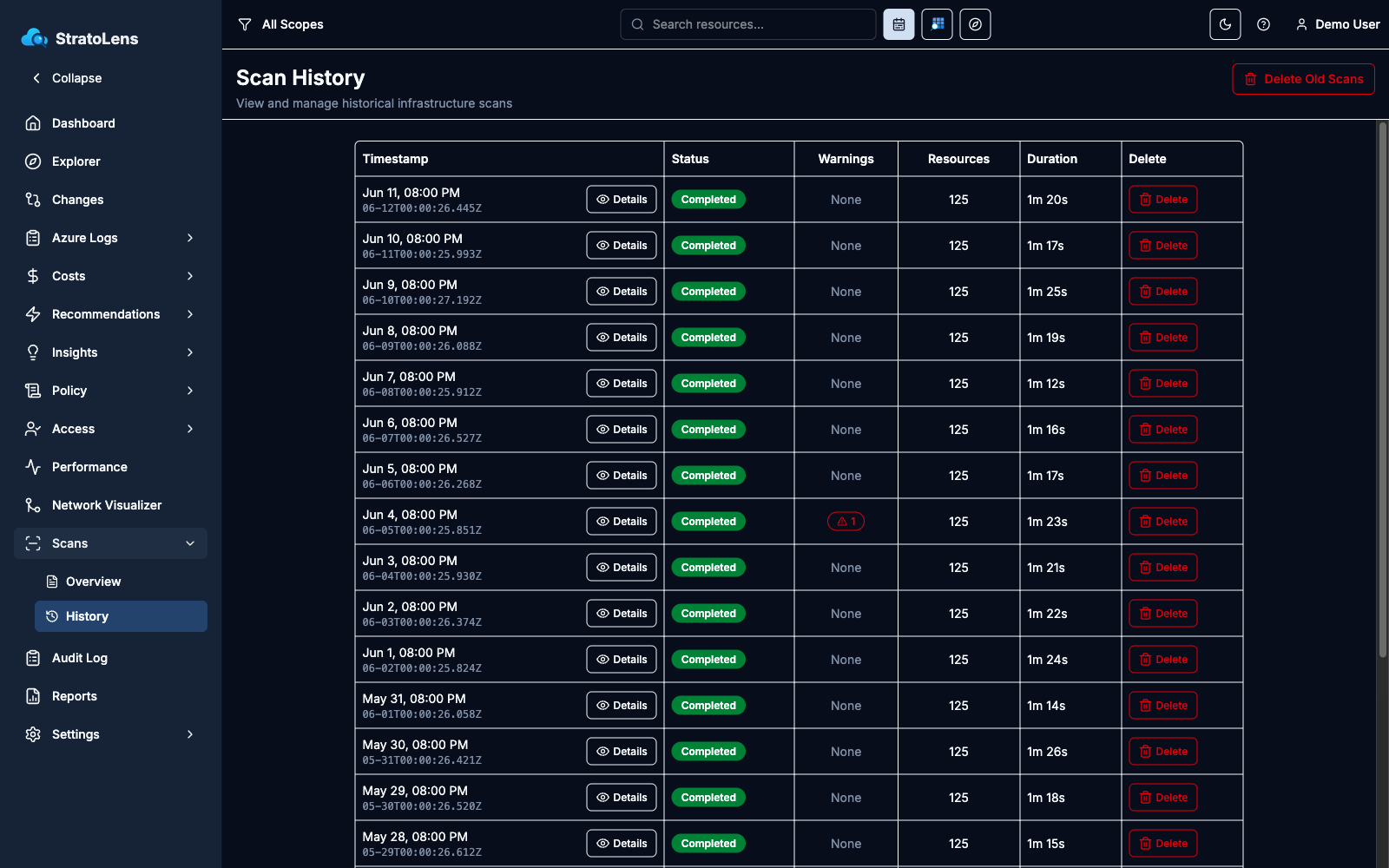The height and width of the screenshot is (868, 1389).
Task: Open the calendar view icon in top bar
Action: 899,24
